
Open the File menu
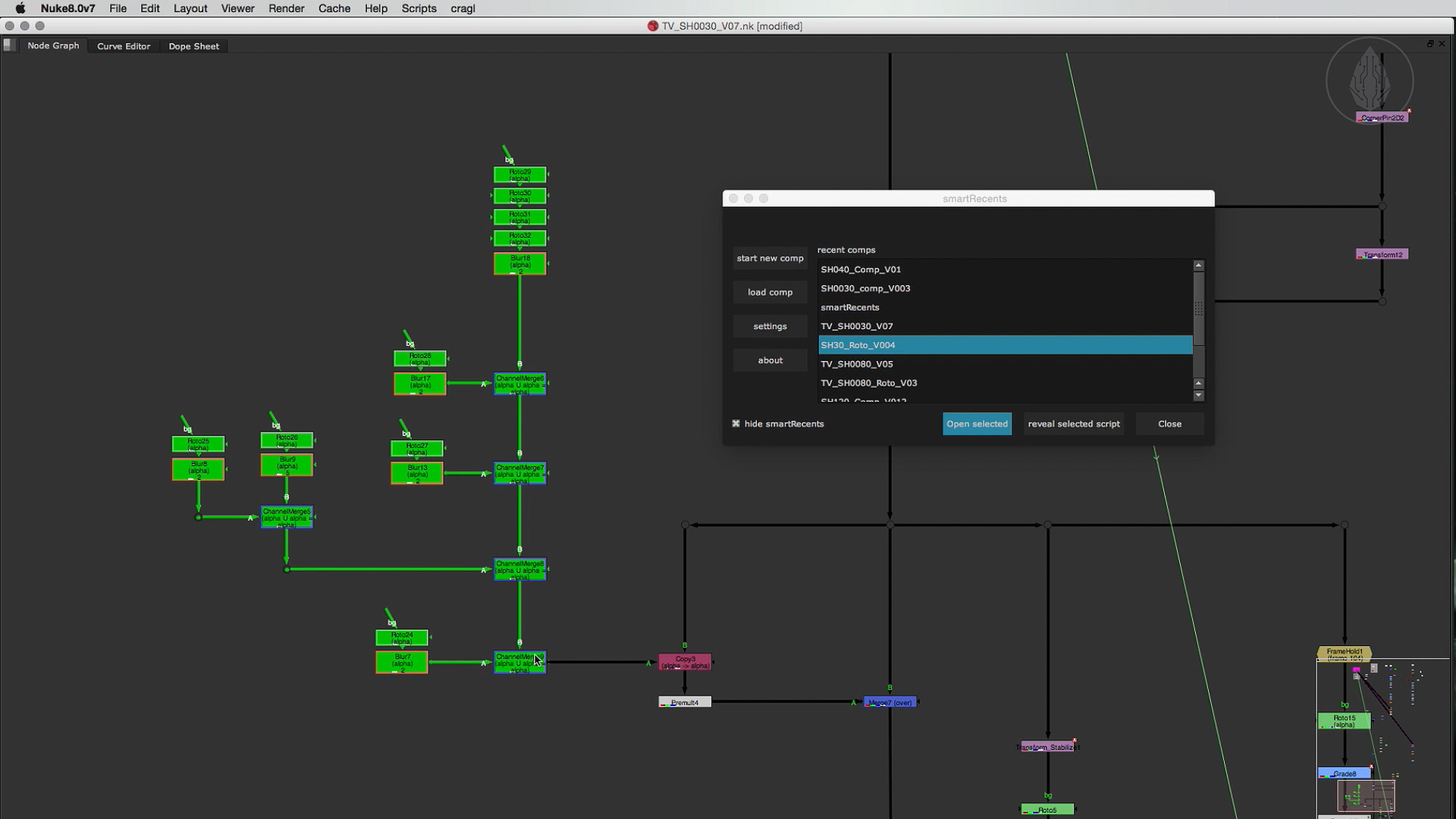click(x=118, y=8)
